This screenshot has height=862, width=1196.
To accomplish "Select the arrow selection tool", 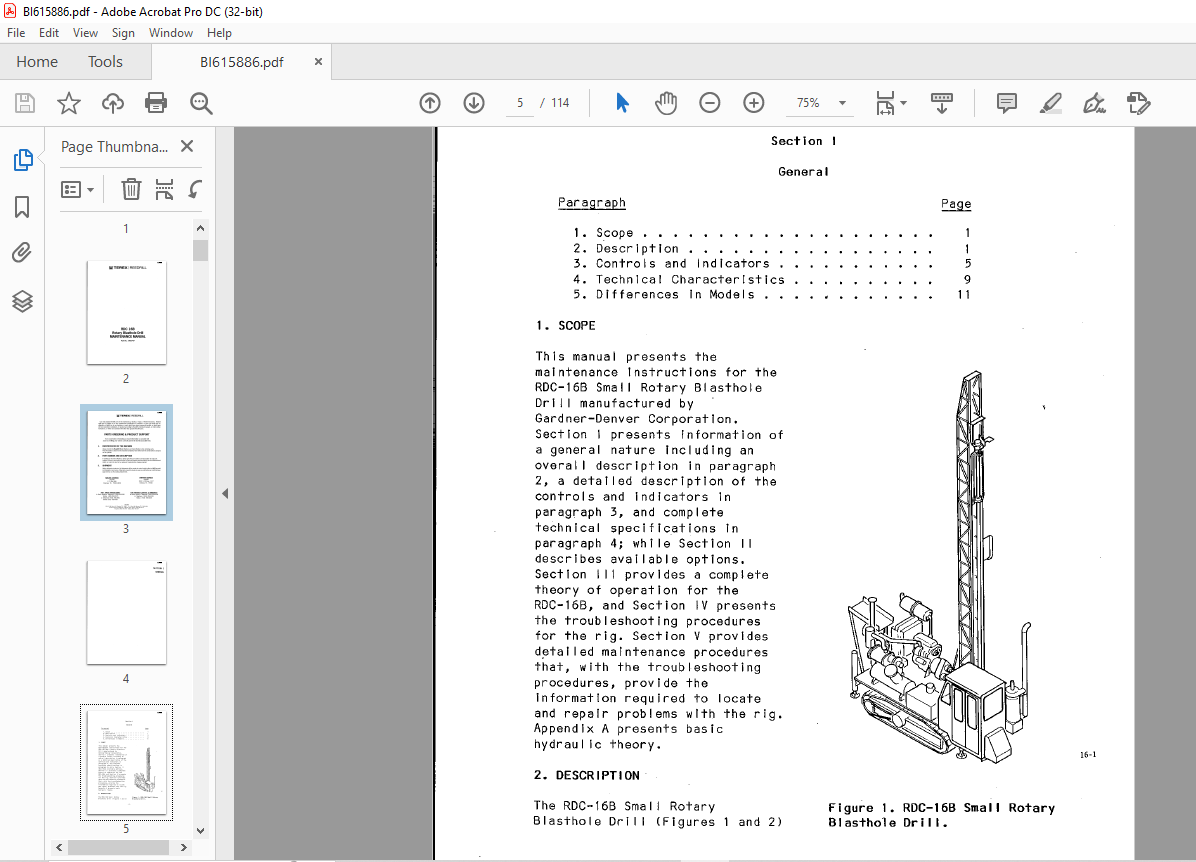I will coord(622,103).
